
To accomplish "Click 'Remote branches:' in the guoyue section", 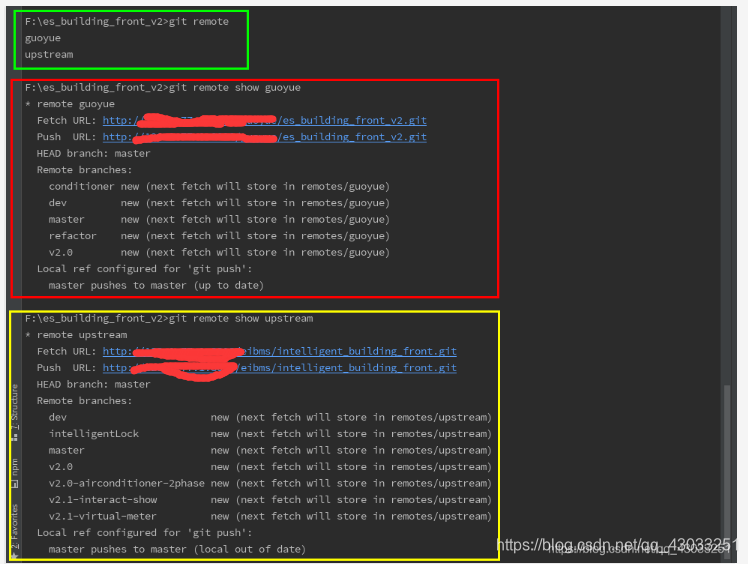I will (x=84, y=170).
